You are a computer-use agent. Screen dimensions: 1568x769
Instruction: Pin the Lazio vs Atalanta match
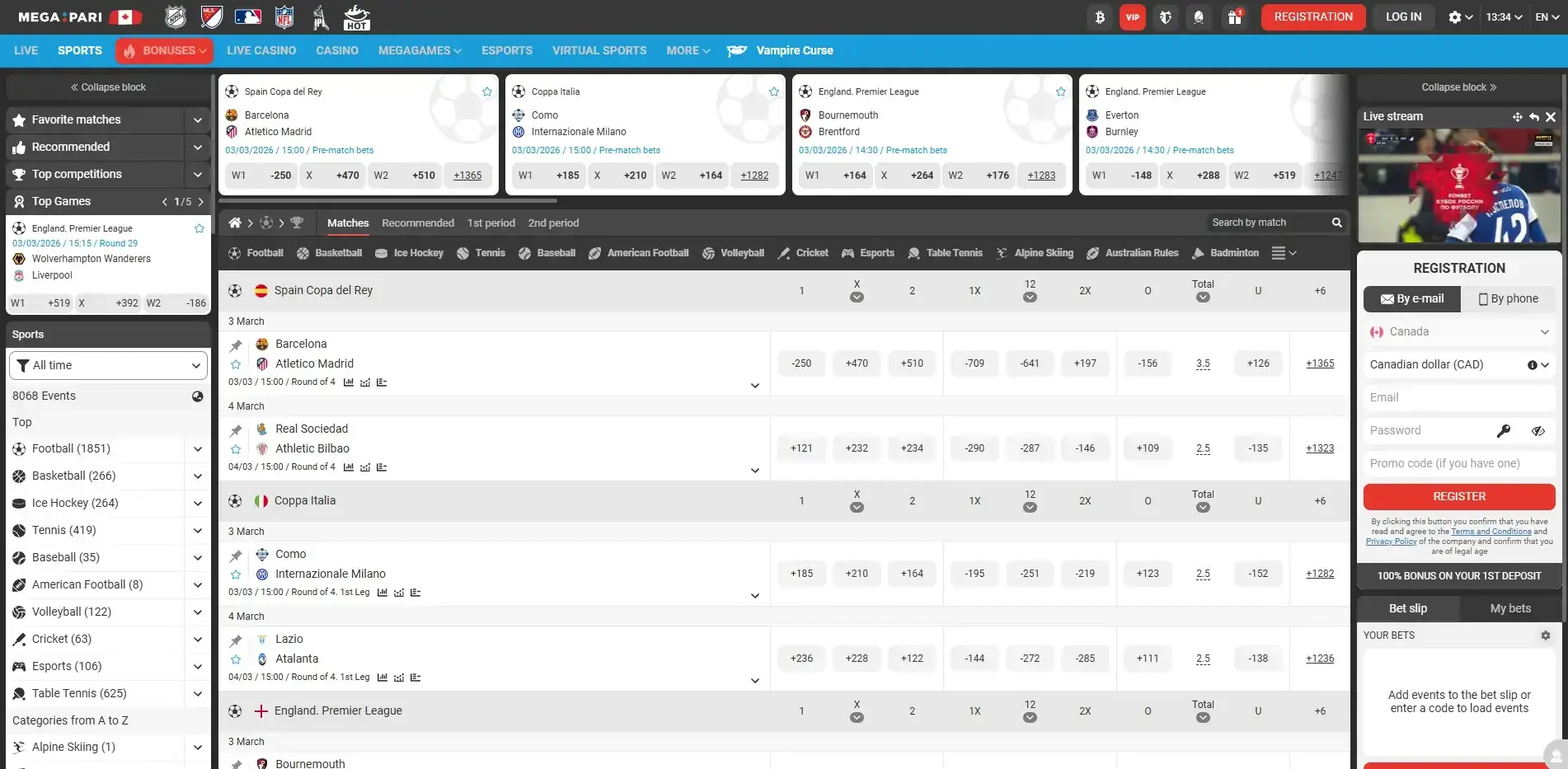click(236, 640)
